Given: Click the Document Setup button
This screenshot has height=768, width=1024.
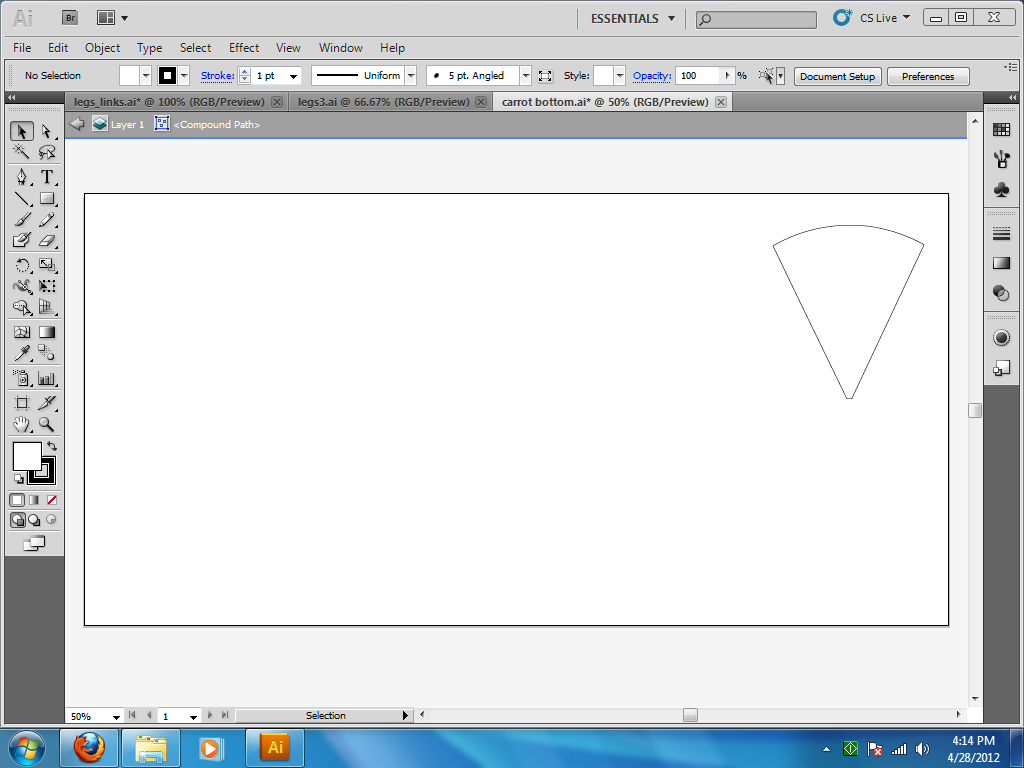Looking at the screenshot, I should [x=837, y=76].
